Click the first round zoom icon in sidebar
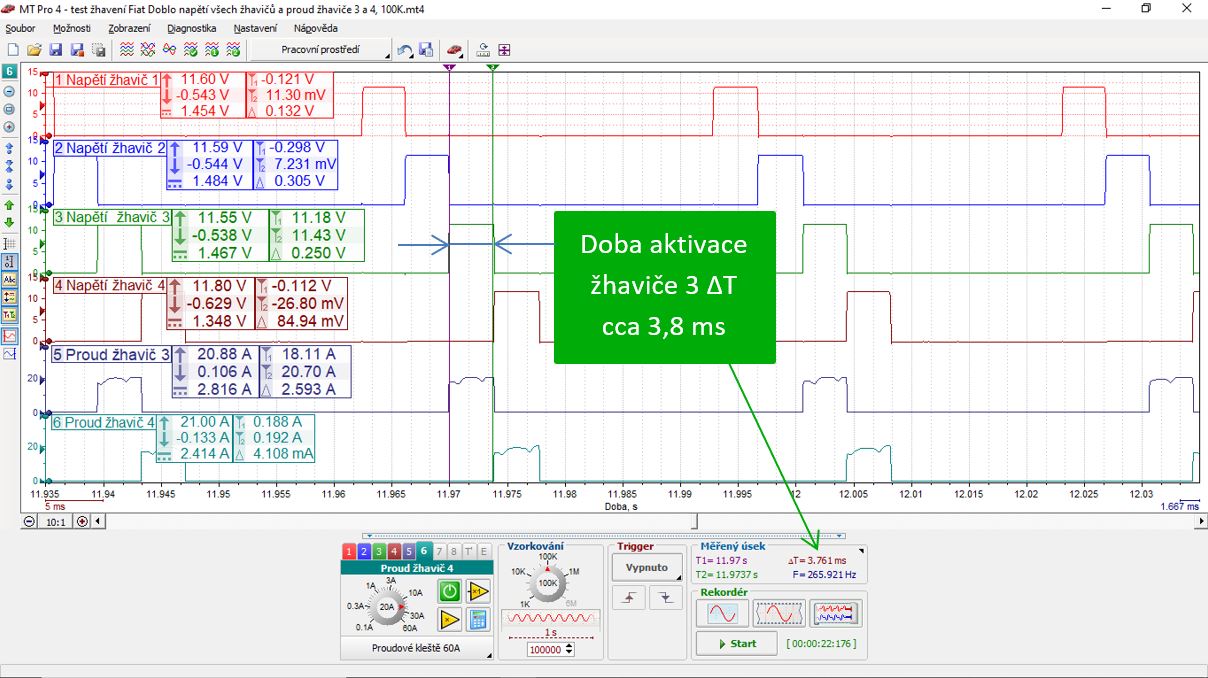The width and height of the screenshot is (1208, 678). 9,90
